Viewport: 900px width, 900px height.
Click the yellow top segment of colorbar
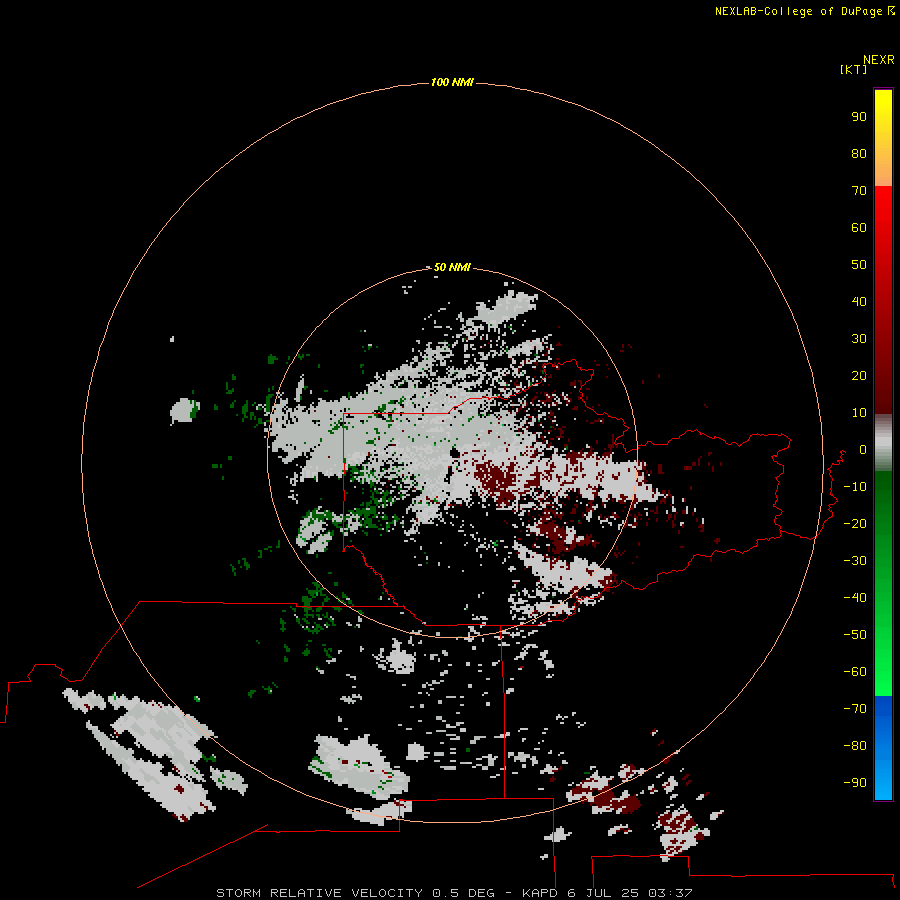(883, 138)
